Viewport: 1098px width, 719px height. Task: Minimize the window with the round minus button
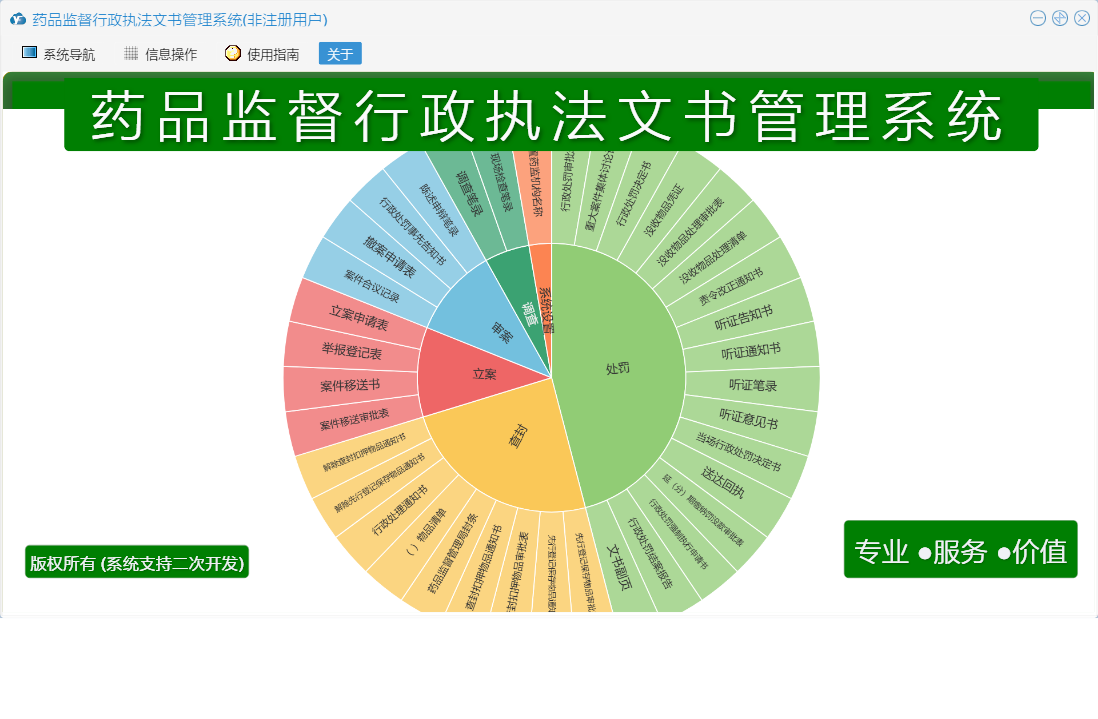1038,18
